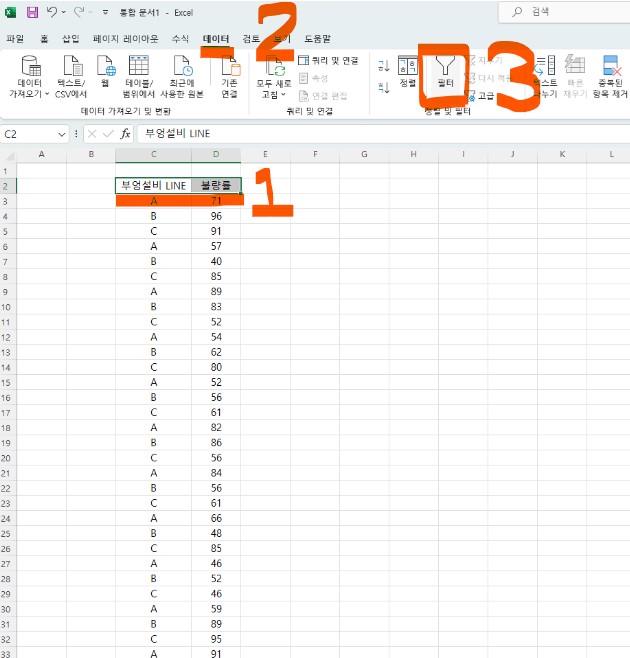Click the formula bar cancel X icon
630x658 pixels.
tap(92, 134)
